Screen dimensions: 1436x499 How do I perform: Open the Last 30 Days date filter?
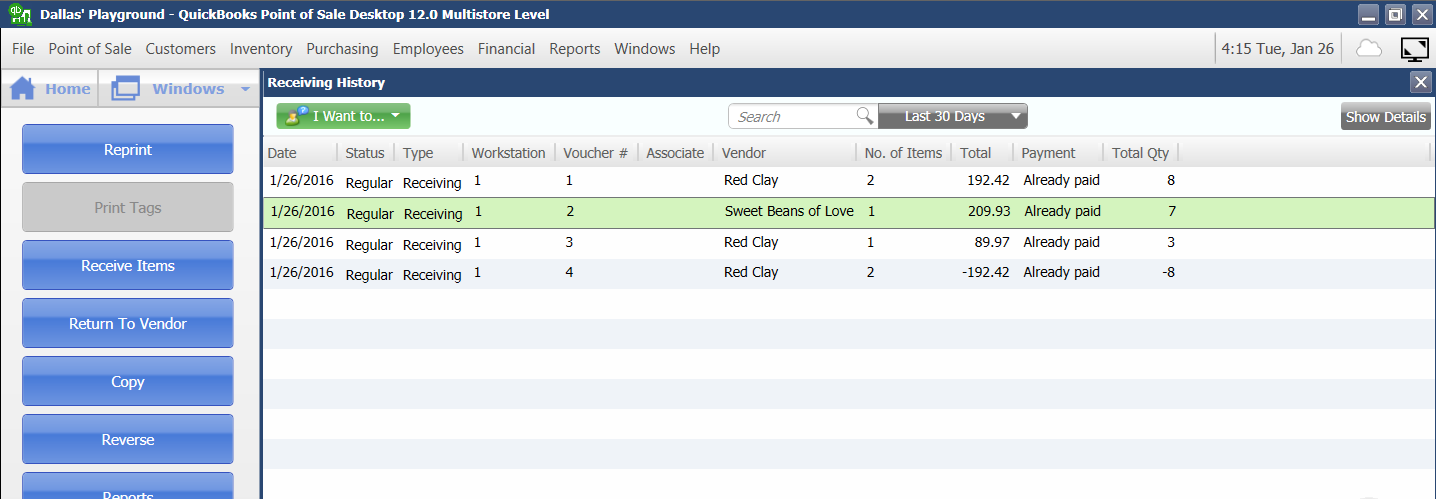point(952,116)
